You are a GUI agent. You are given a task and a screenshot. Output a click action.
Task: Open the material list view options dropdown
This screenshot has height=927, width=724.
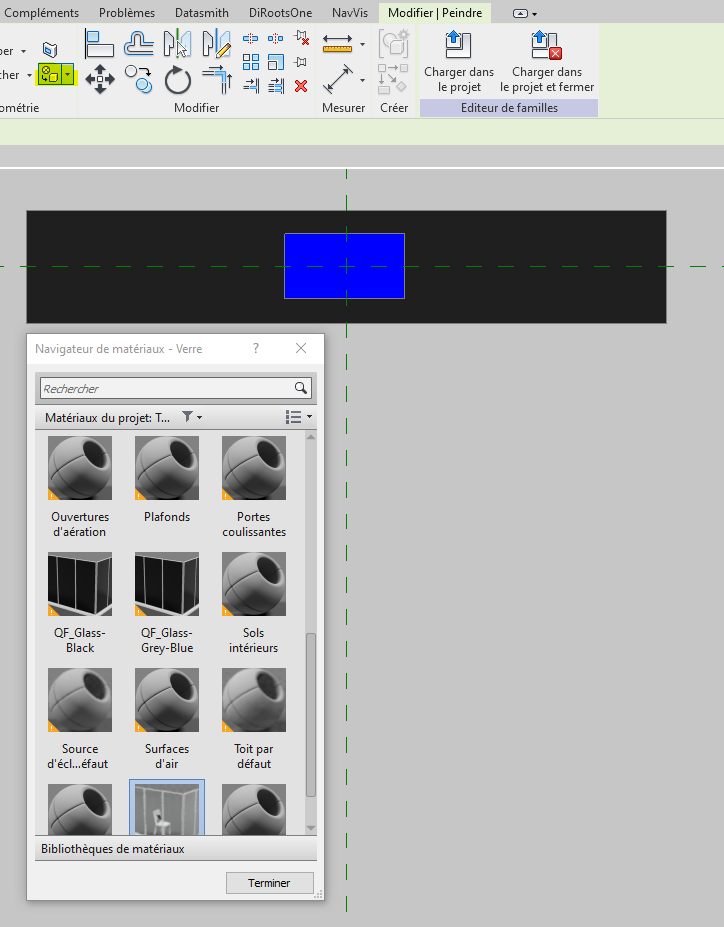click(299, 417)
